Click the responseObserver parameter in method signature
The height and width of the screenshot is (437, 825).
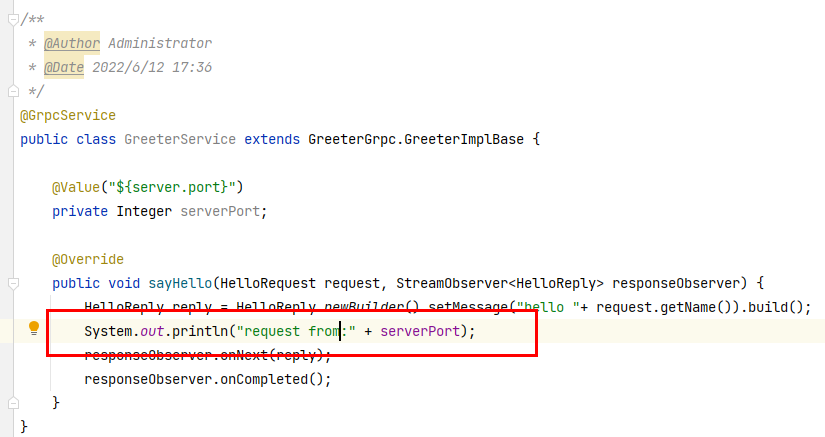point(676,284)
